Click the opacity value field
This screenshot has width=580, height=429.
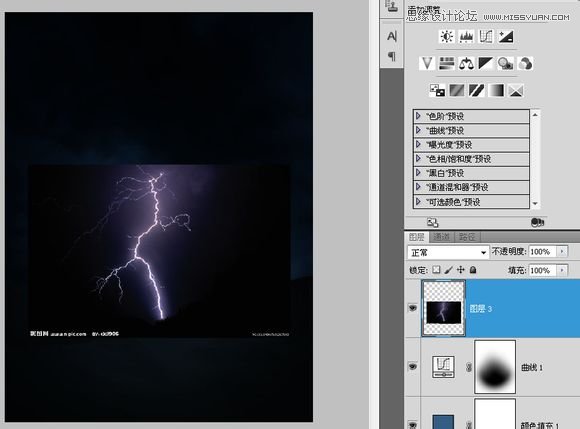543,251
